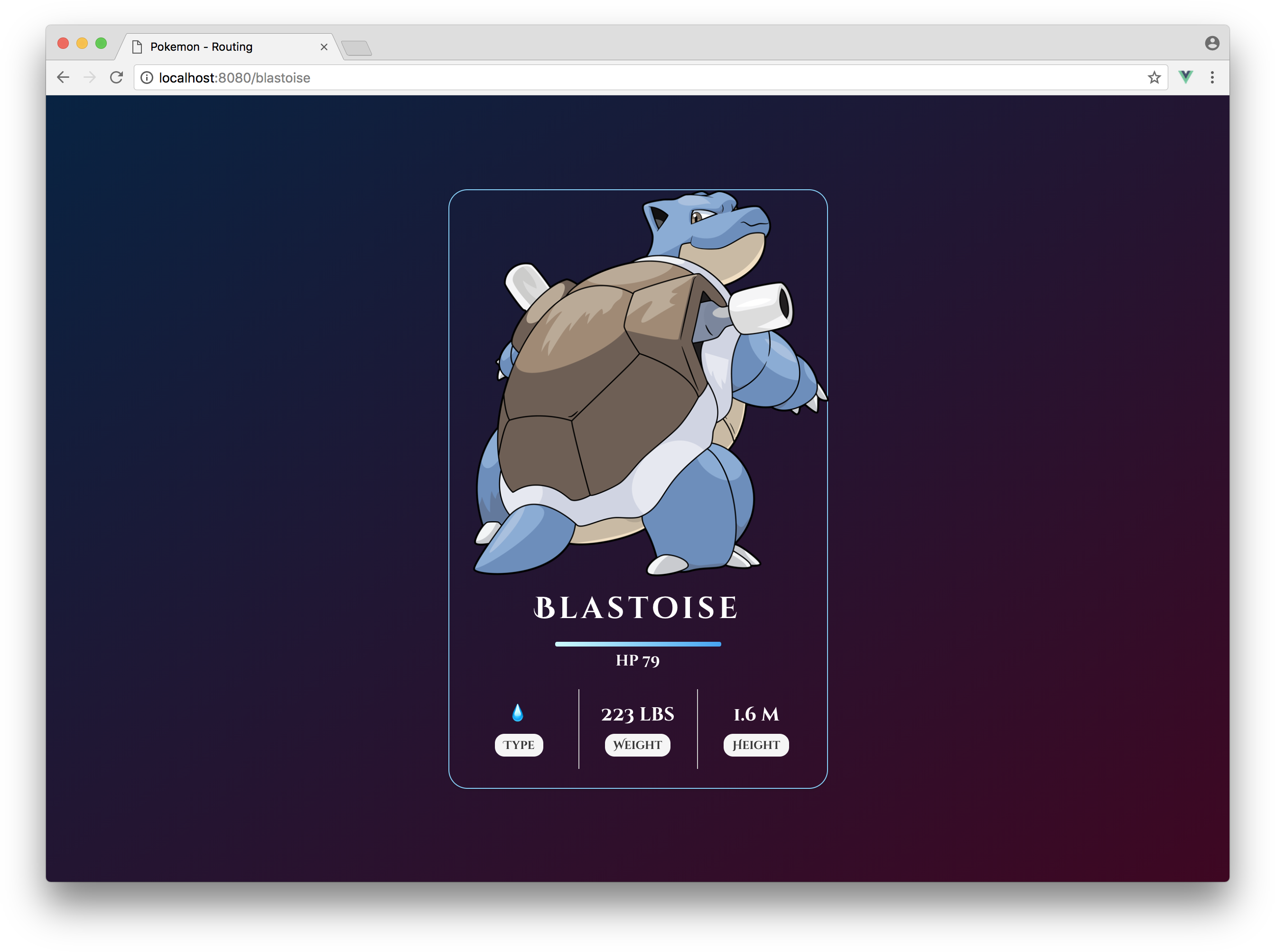Click the 223 LBS weight value
The image size is (1275, 952).
click(637, 714)
